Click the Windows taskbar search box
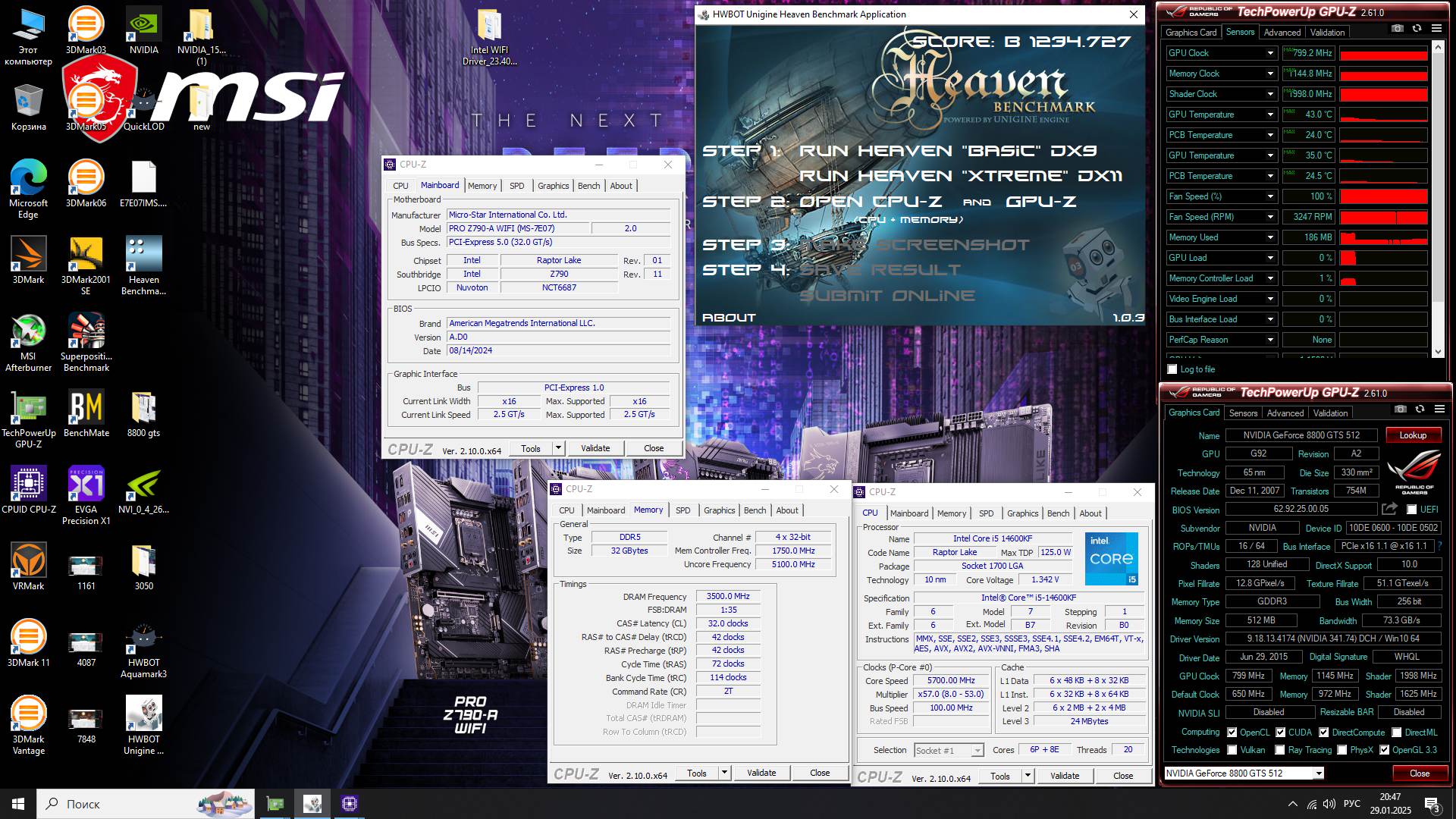The width and height of the screenshot is (1456, 819). 146,804
